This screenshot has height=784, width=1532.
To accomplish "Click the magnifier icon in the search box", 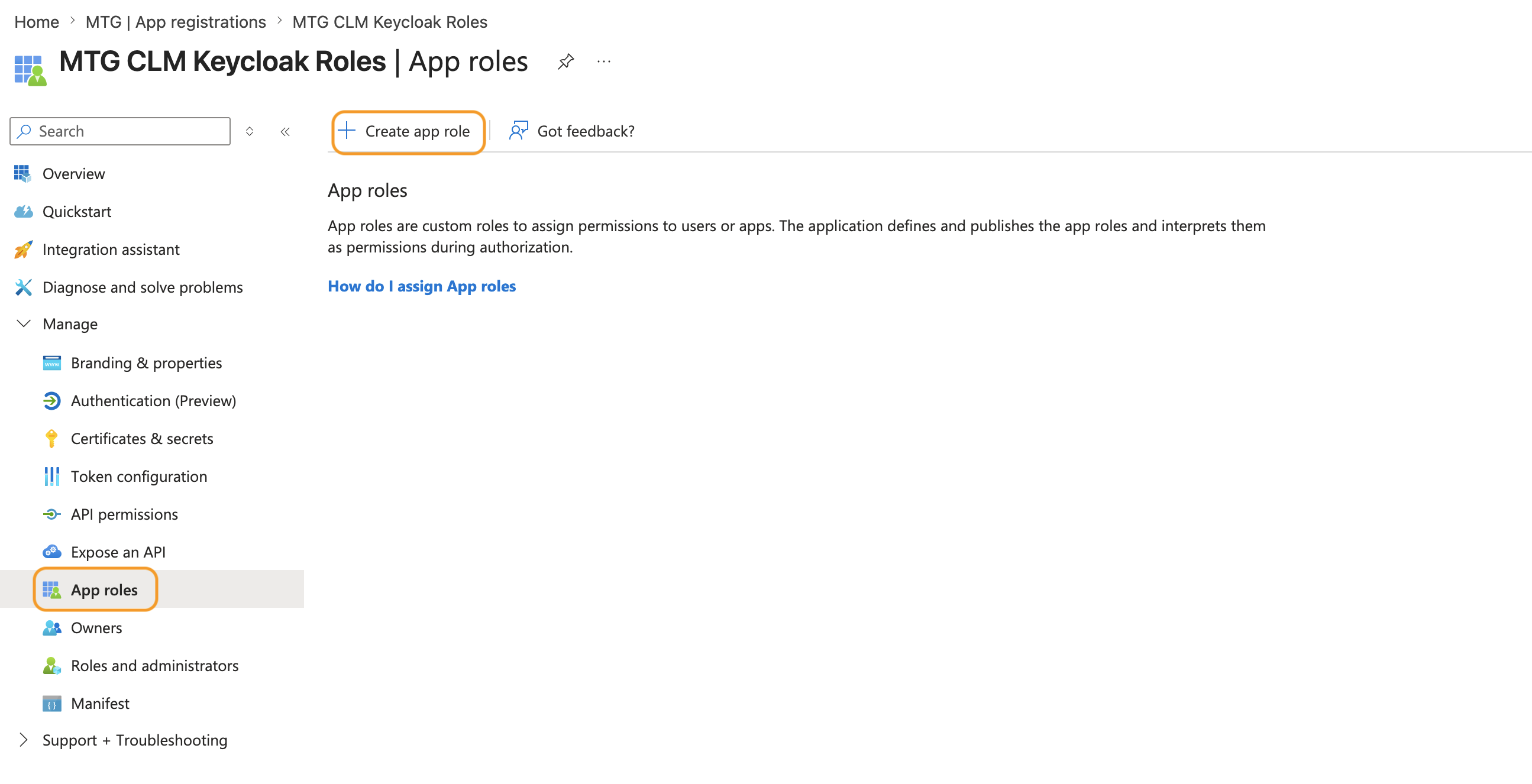I will tap(24, 131).
